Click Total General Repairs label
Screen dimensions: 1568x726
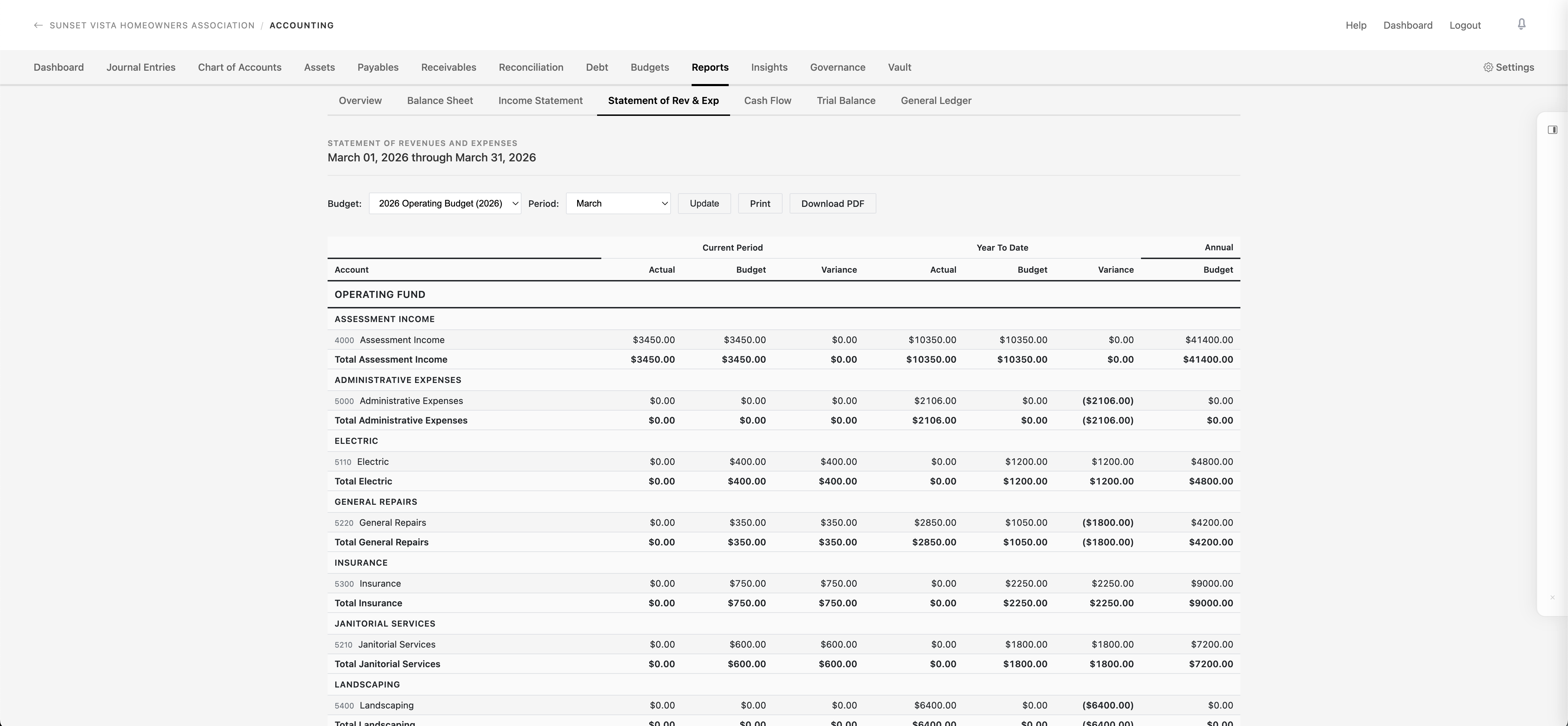click(x=381, y=542)
